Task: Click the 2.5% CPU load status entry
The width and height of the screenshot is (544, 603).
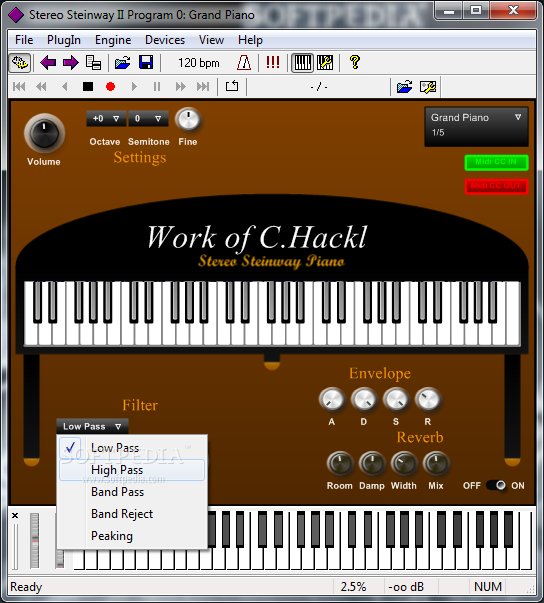Action: pos(353,586)
